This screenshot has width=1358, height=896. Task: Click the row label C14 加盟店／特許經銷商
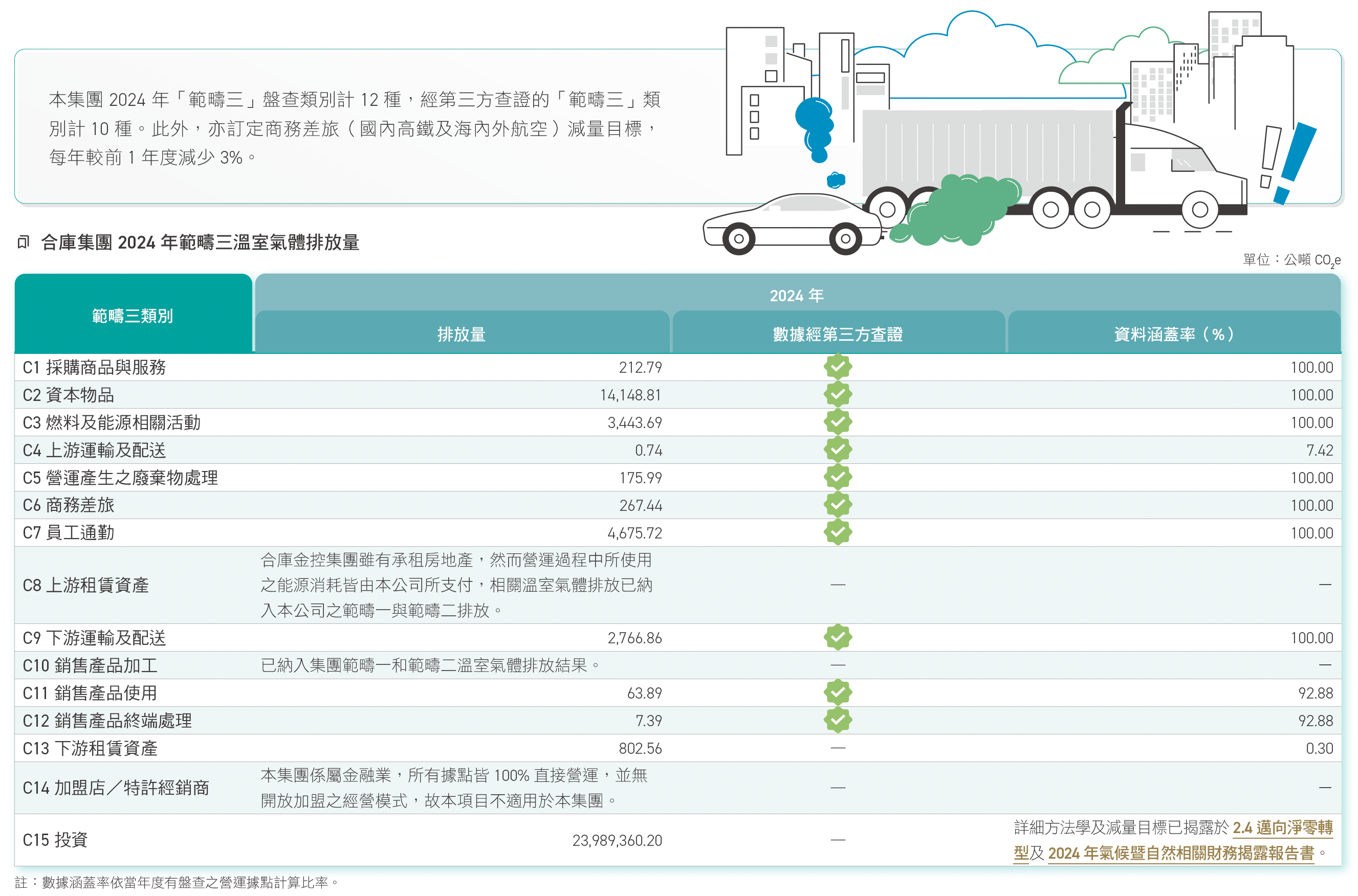[x=116, y=788]
